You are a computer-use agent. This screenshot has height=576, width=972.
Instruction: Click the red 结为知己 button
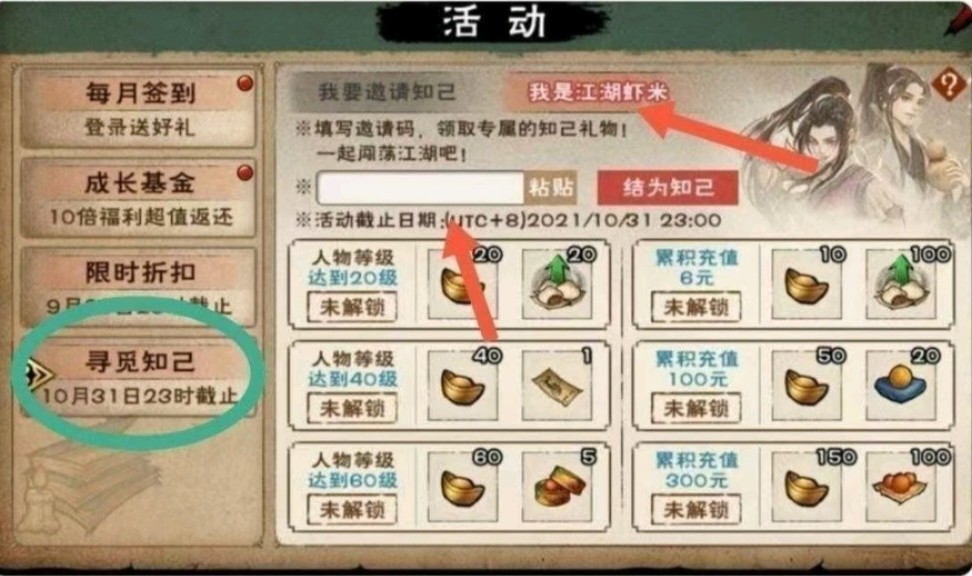pos(668,187)
